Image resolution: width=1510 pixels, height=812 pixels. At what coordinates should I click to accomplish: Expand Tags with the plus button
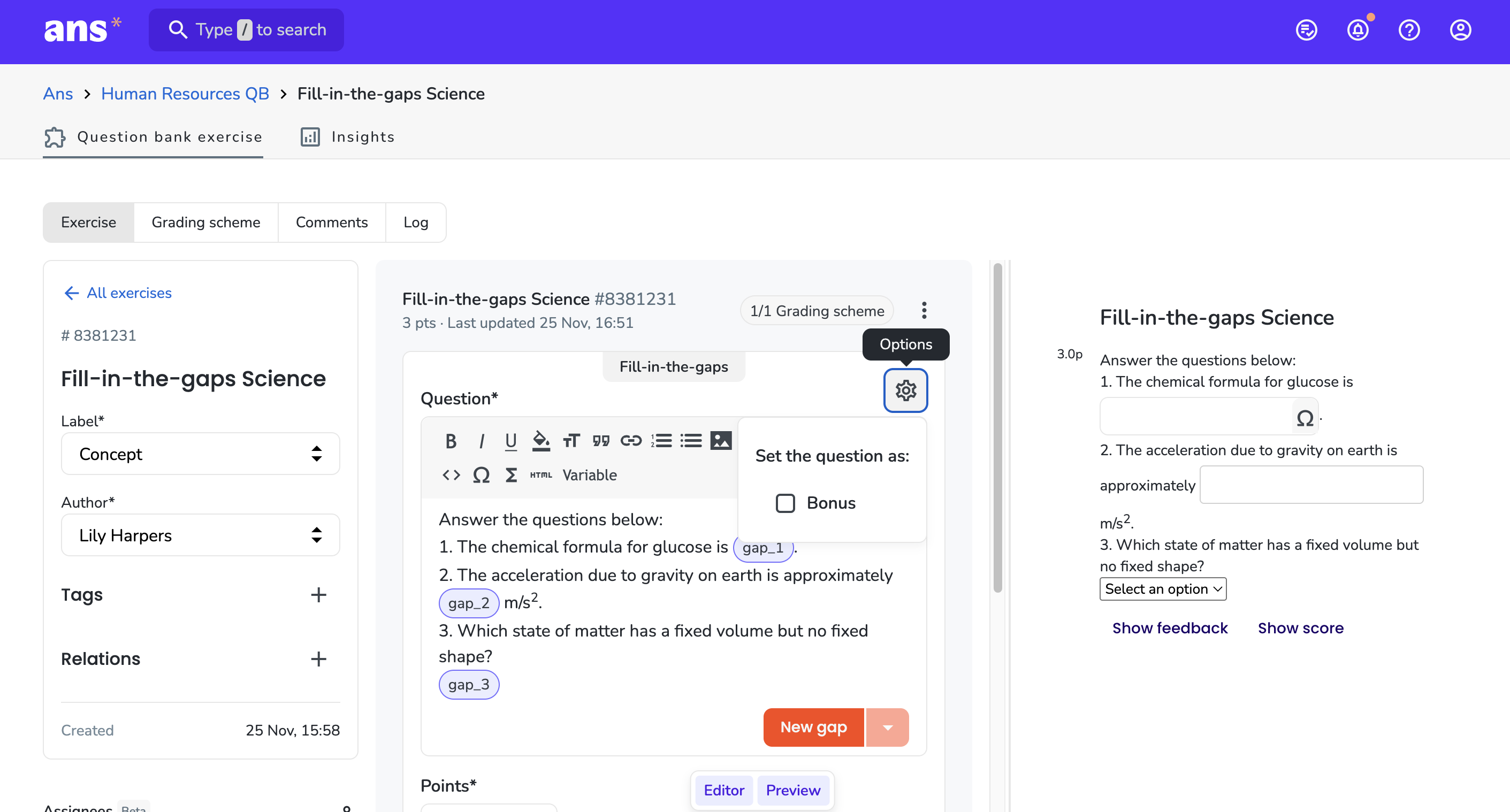click(318, 595)
